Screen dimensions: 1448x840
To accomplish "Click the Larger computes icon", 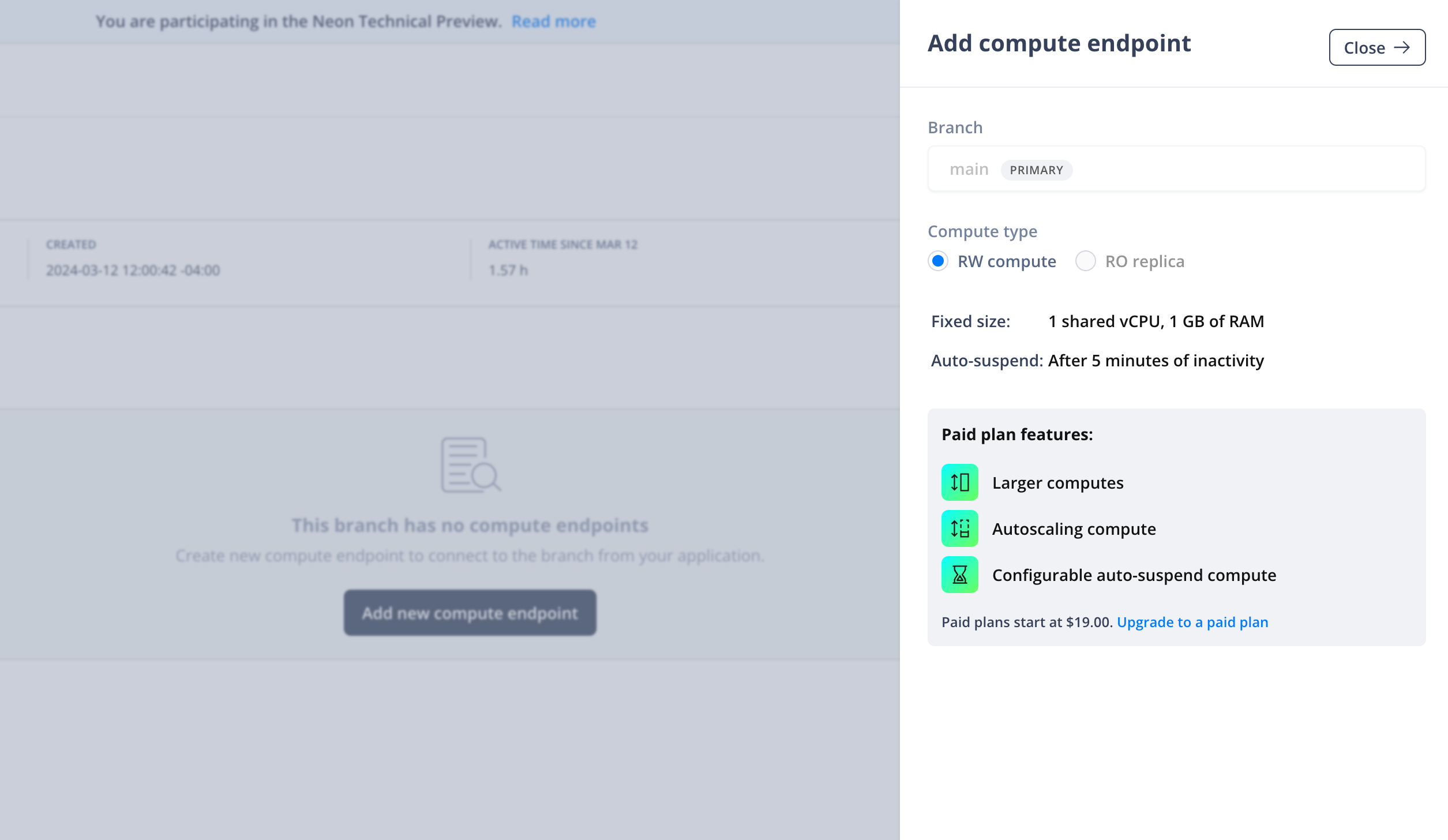I will tap(959, 482).
